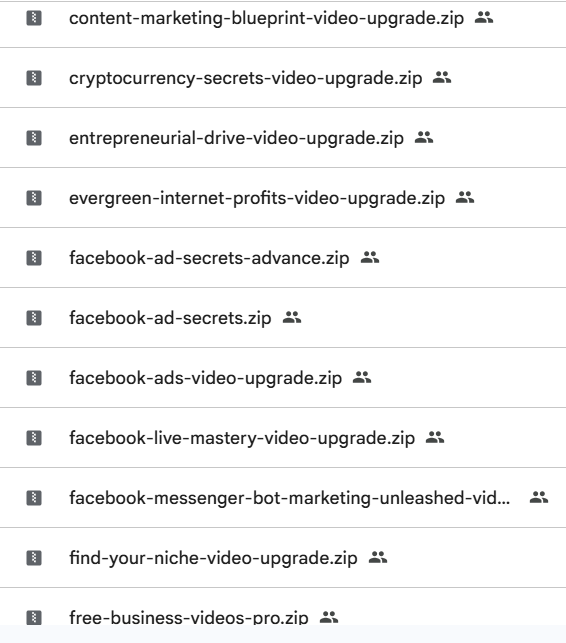Select file cryptocurrency-secrets-video-upgrade.zip
566x643 pixels.
point(245,78)
